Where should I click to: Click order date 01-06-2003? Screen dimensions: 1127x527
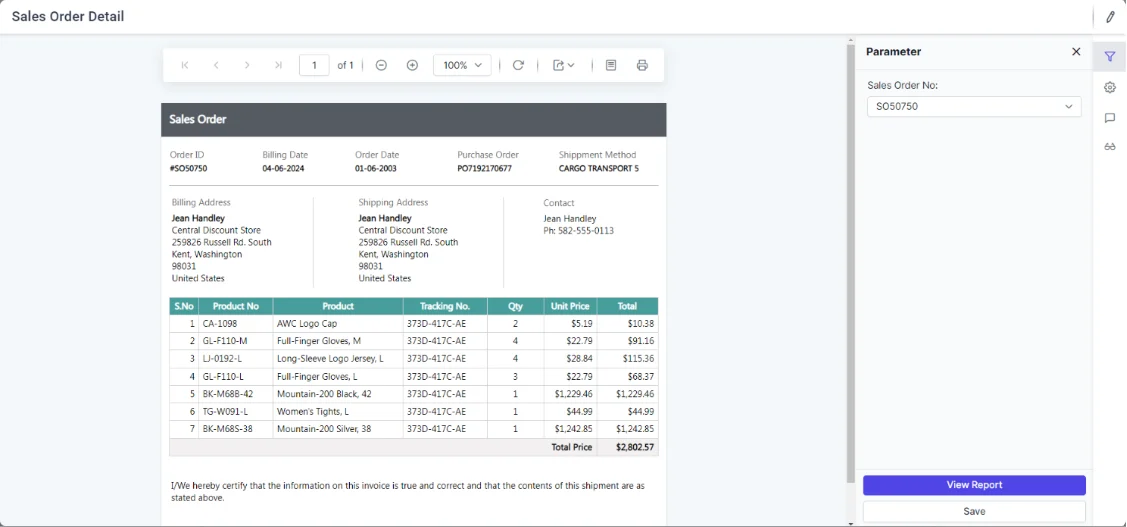click(376, 168)
